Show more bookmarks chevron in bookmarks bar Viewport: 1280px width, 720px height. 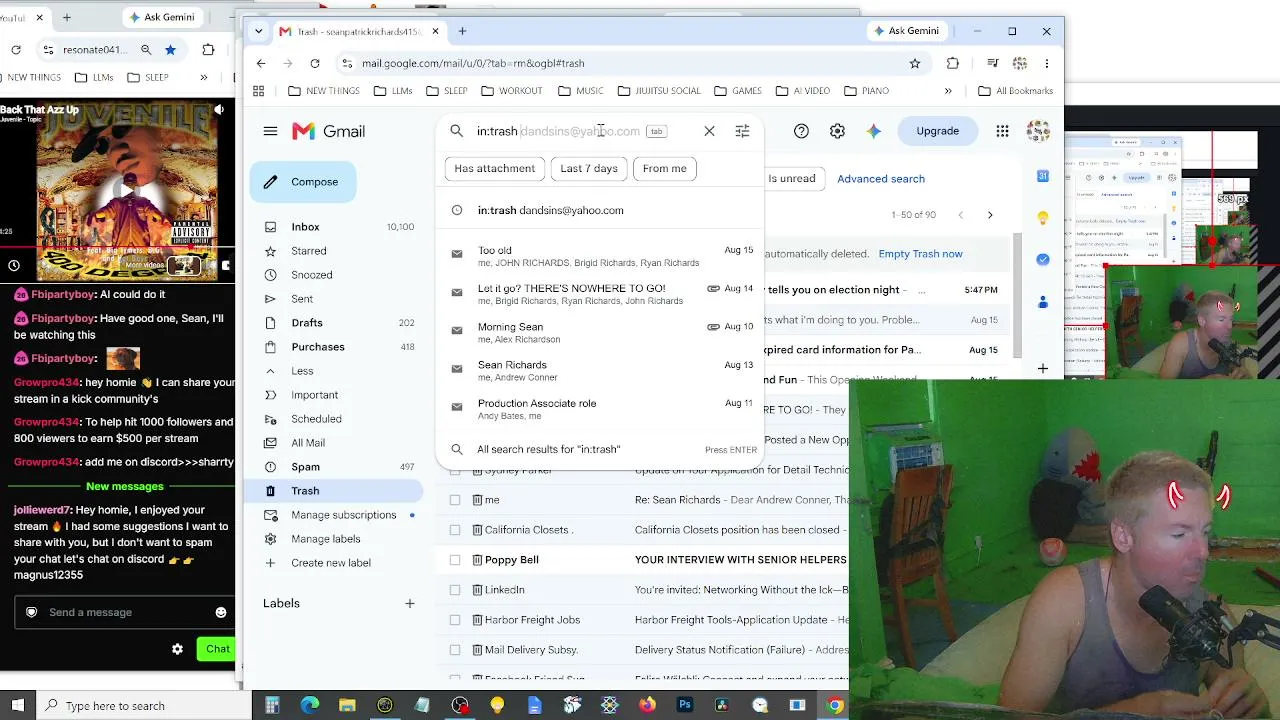pyautogui.click(x=948, y=91)
